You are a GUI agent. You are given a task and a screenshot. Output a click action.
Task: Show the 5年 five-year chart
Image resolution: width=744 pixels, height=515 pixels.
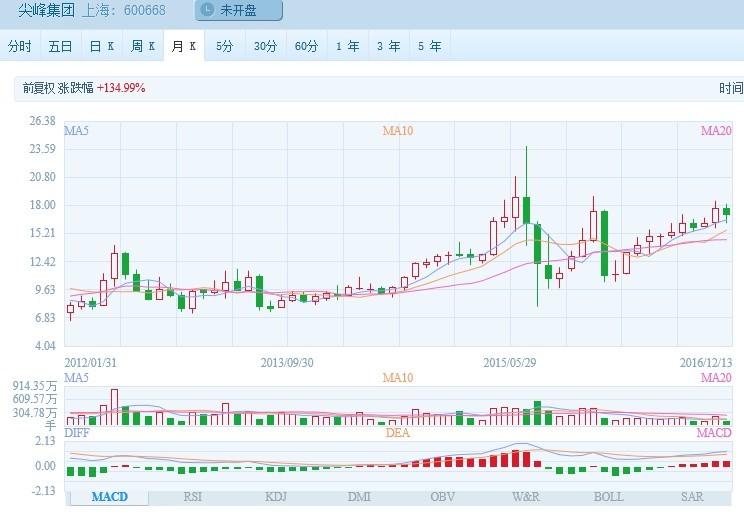[x=429, y=46]
